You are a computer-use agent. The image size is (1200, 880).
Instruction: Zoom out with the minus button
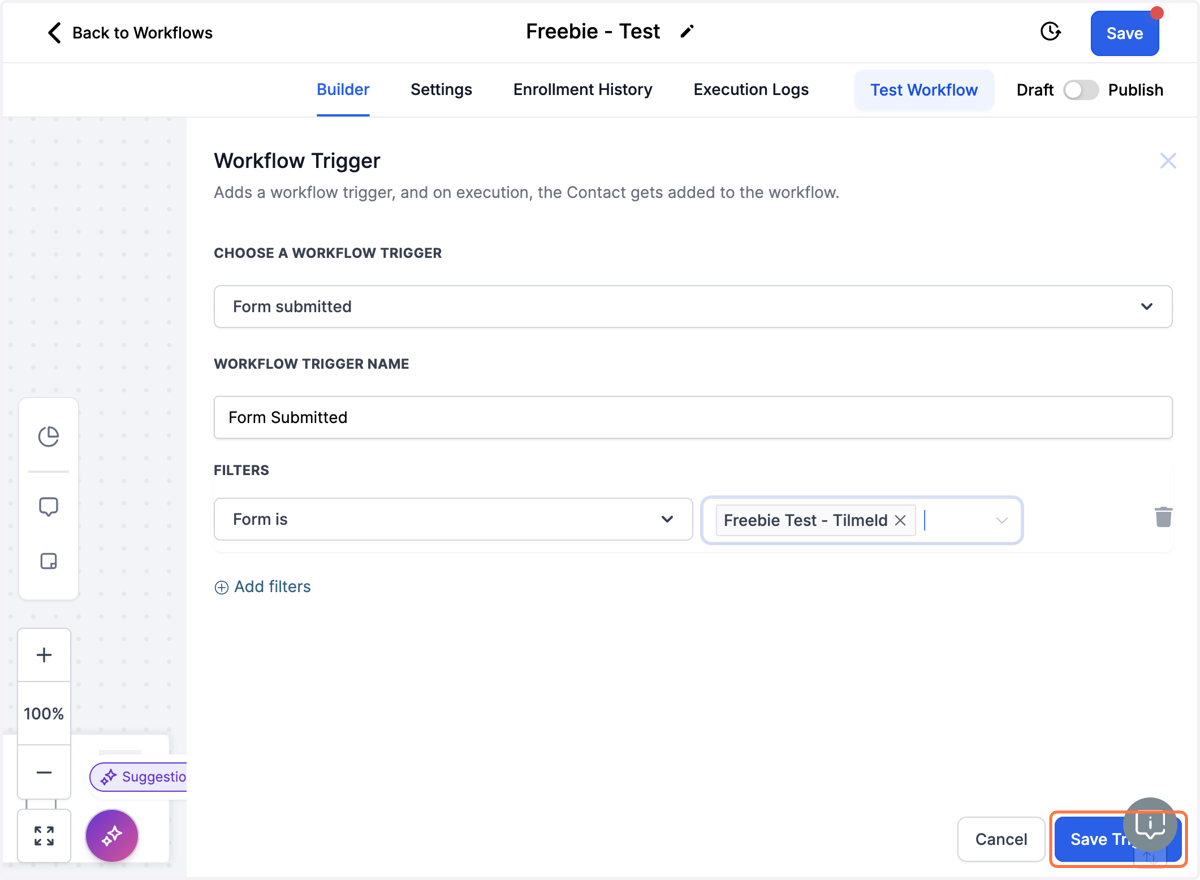[x=44, y=772]
